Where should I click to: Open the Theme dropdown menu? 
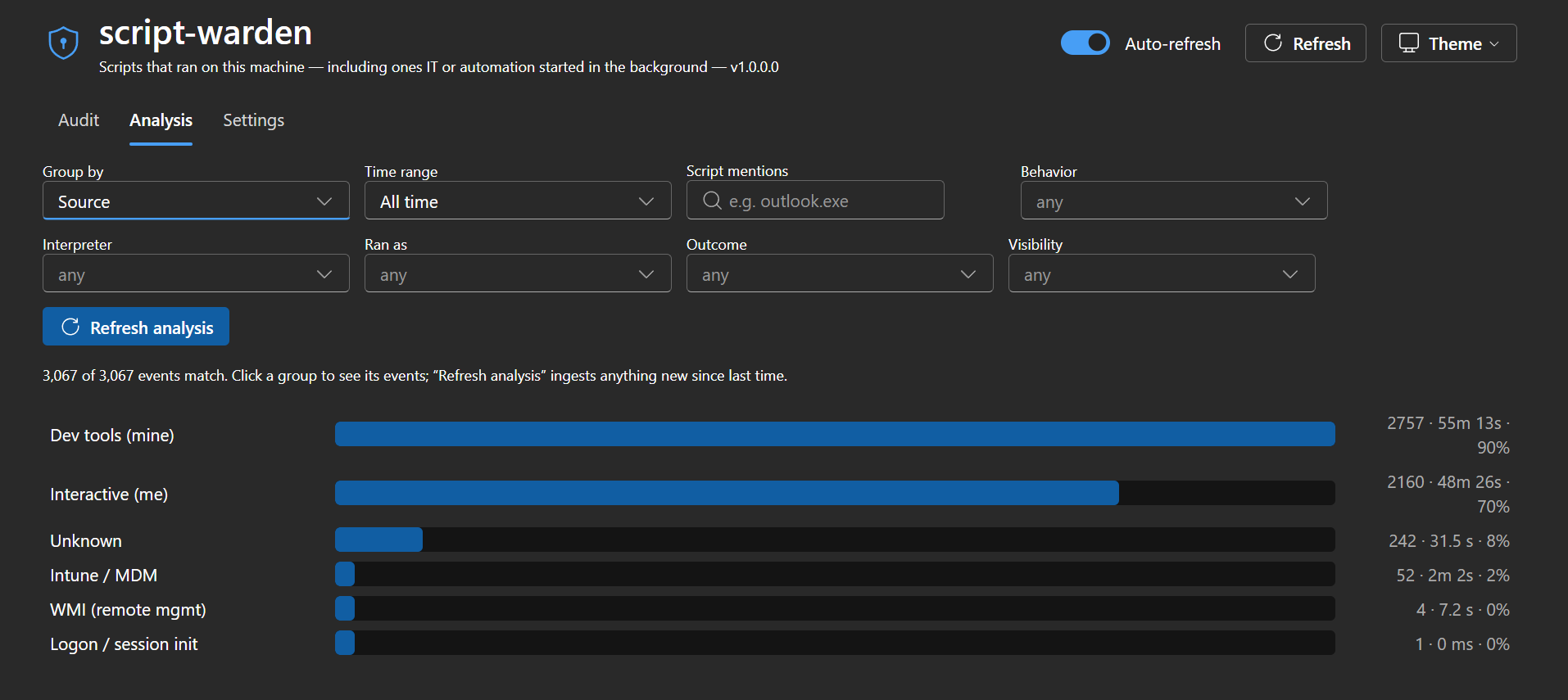click(x=1448, y=43)
